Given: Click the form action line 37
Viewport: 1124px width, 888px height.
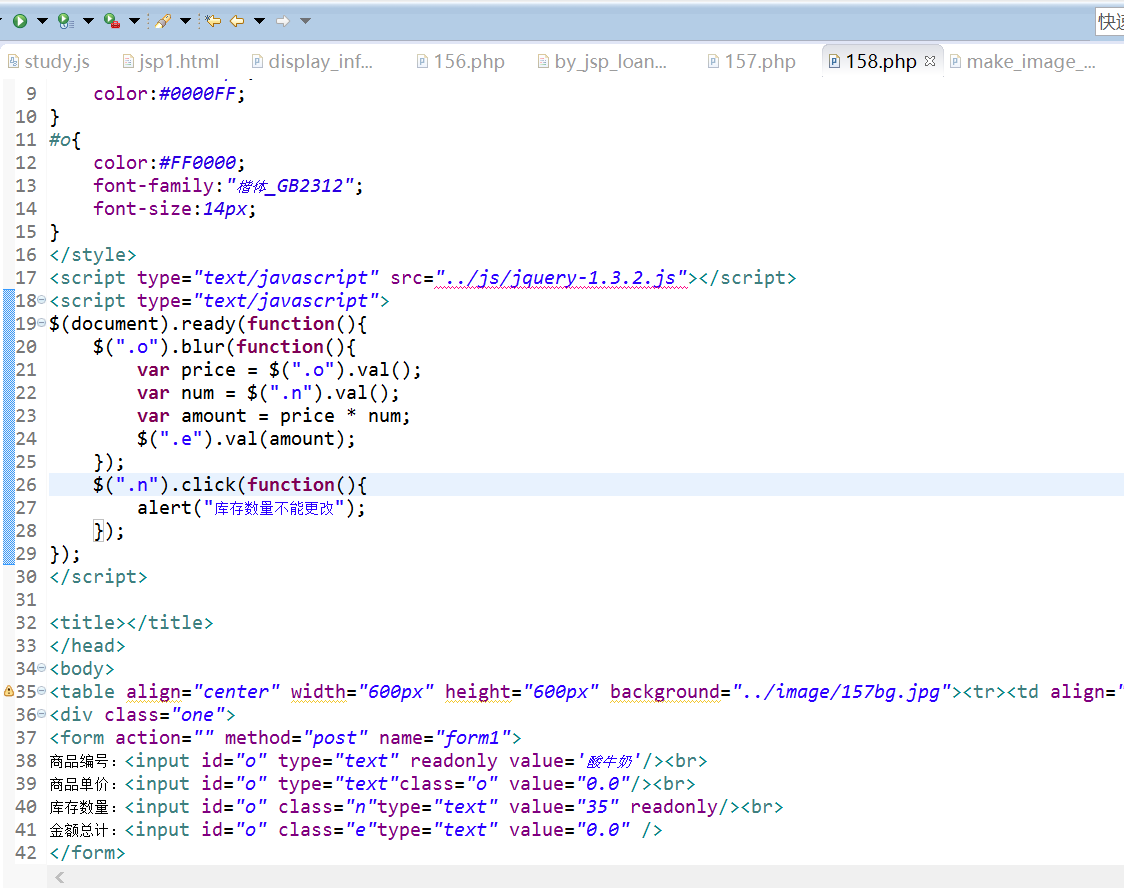Looking at the screenshot, I should click(285, 737).
